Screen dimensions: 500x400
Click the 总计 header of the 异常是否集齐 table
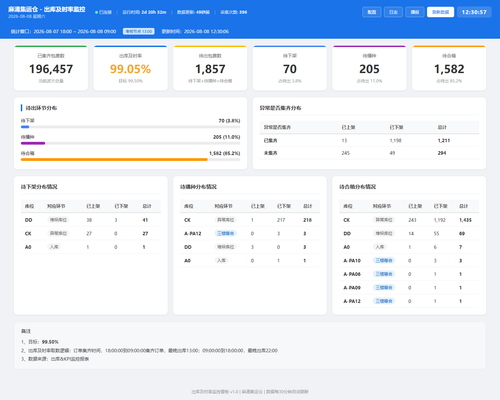coord(442,127)
